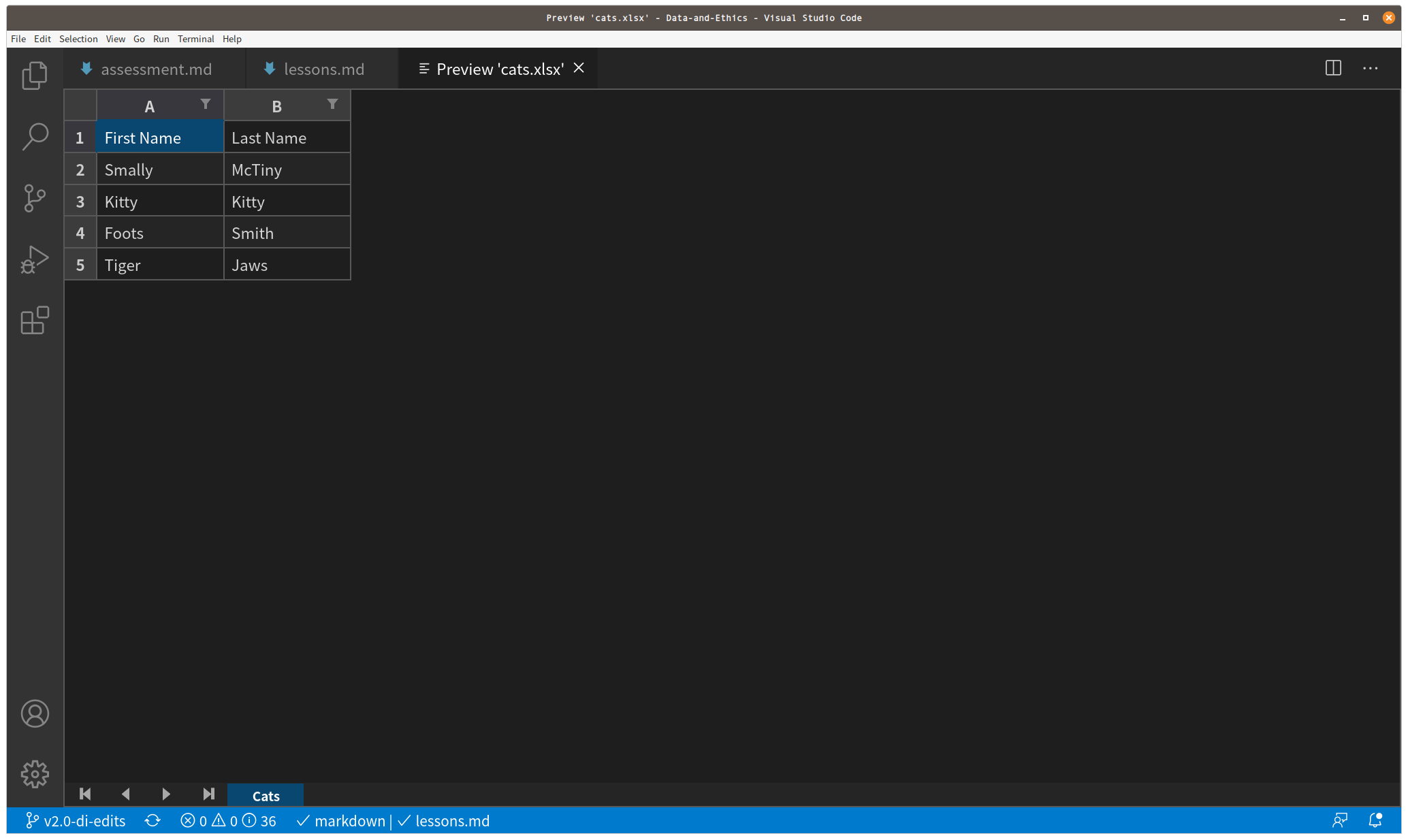Split the editor to the right
The image size is (1408, 840).
1333,68
